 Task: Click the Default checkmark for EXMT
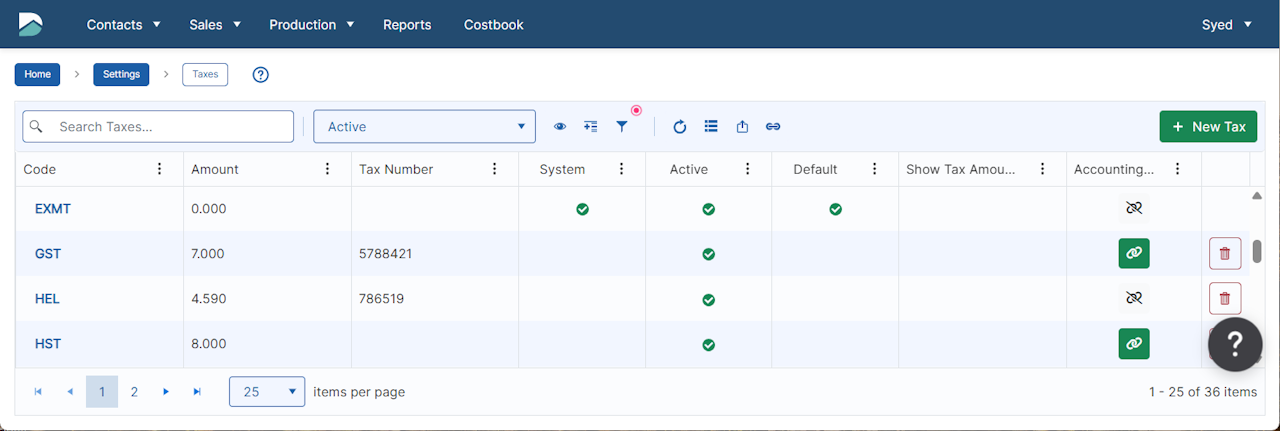(835, 210)
